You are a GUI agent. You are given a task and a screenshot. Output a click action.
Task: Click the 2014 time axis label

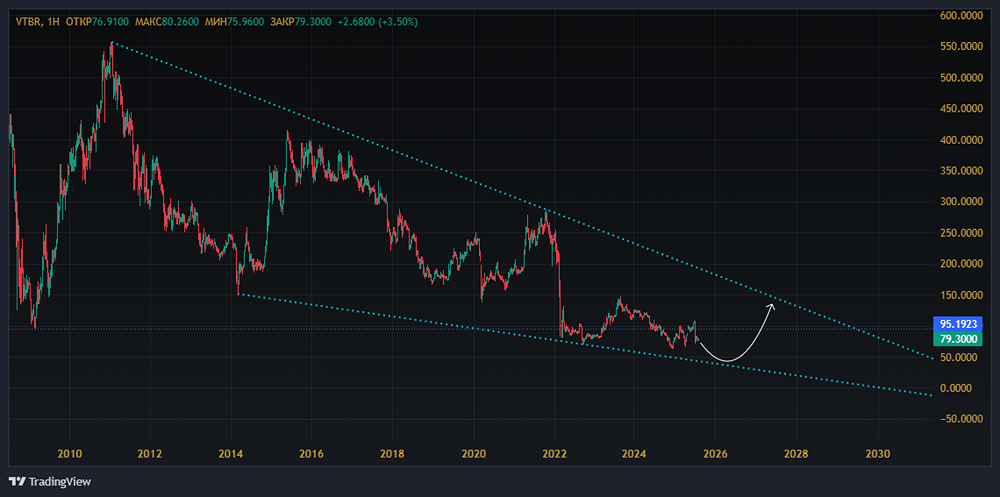coord(231,454)
